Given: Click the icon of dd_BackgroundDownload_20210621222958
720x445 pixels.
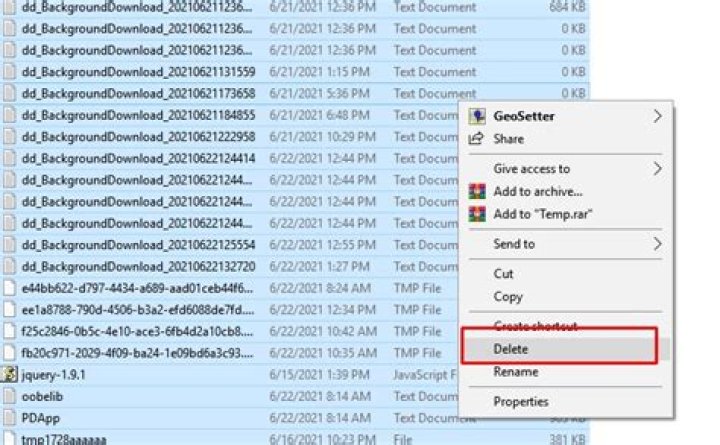Looking at the screenshot, I should [x=9, y=136].
